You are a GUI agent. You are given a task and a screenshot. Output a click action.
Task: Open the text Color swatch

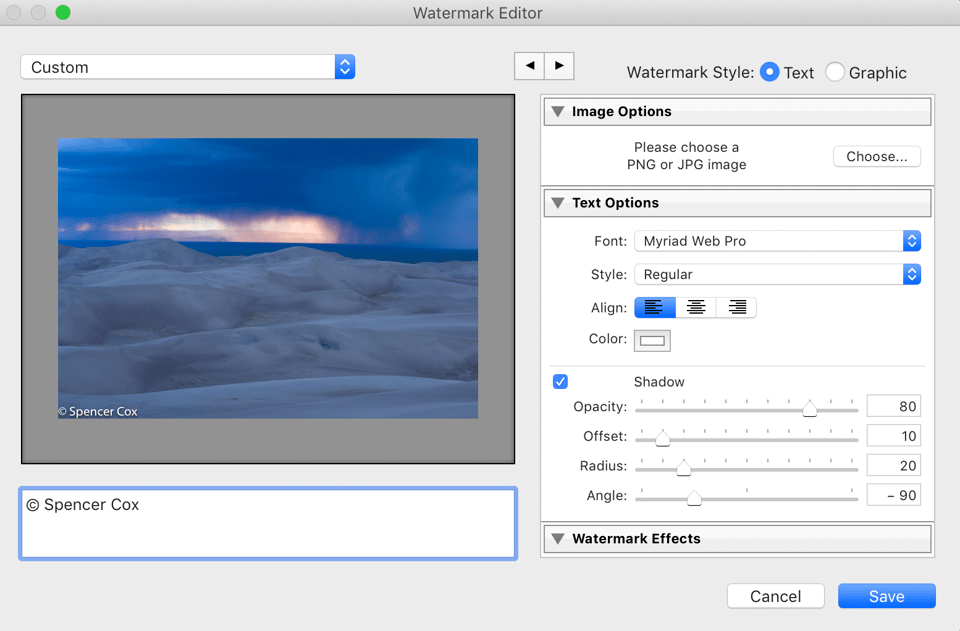(652, 340)
